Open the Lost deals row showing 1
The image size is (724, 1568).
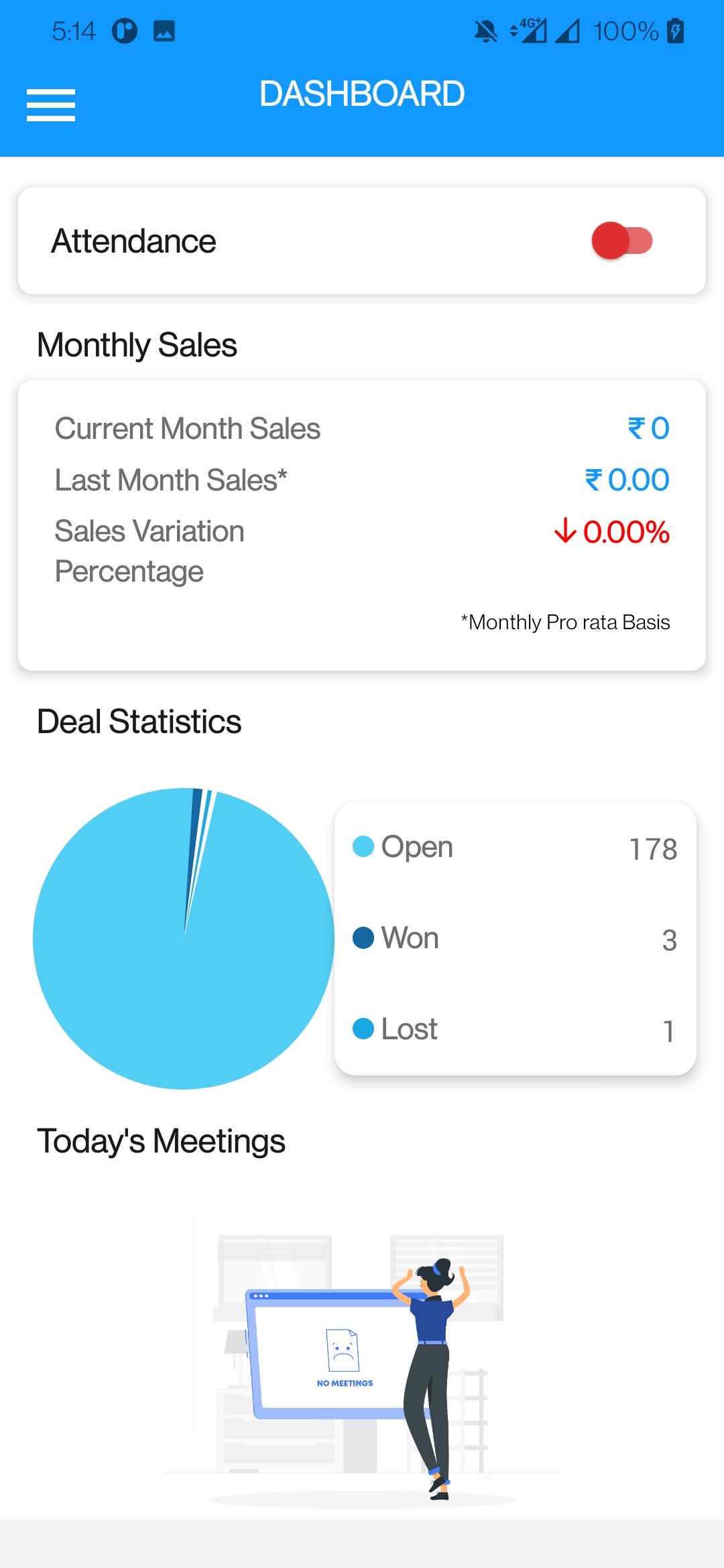coord(515,1029)
